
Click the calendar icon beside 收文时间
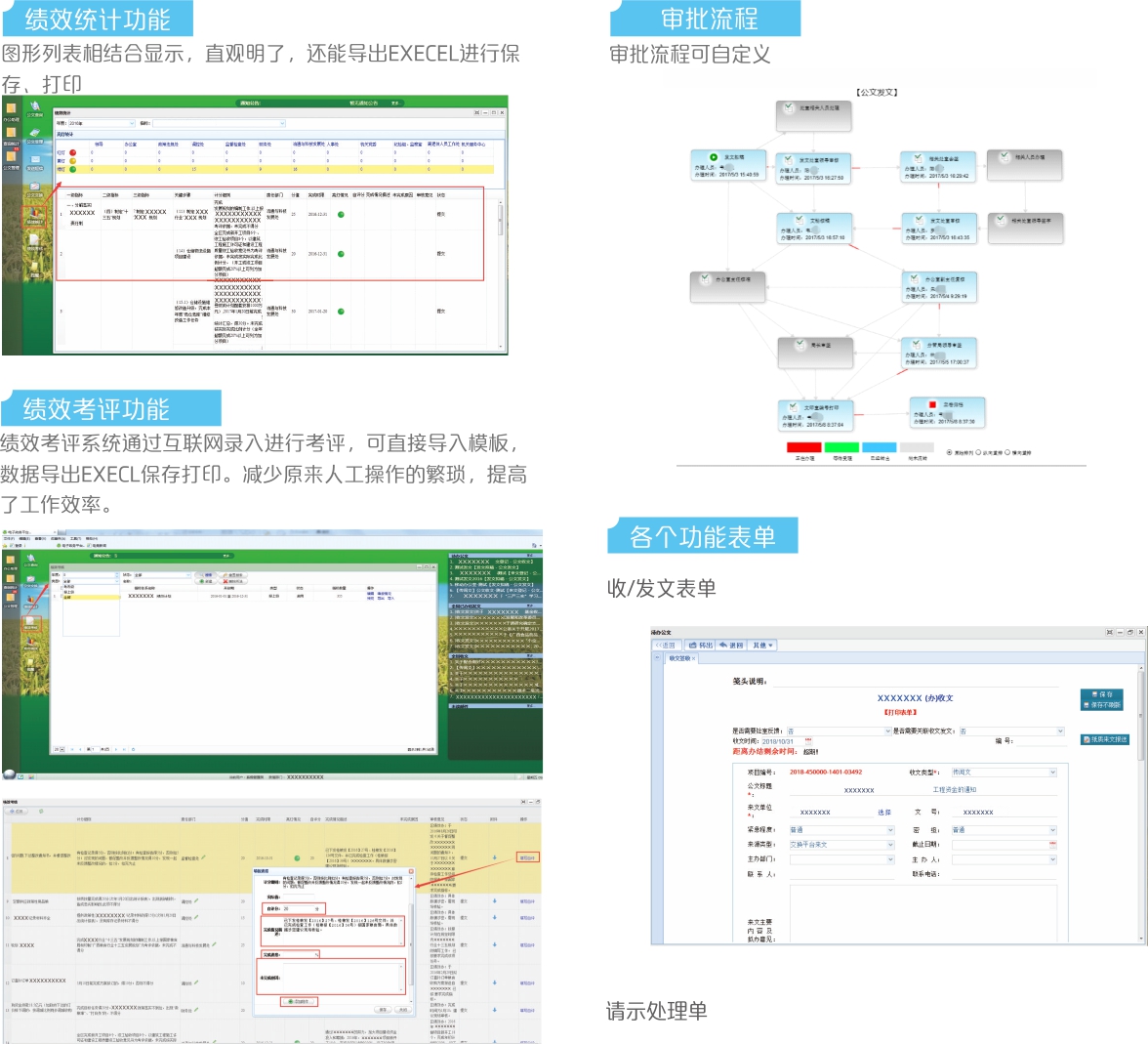click(x=807, y=741)
